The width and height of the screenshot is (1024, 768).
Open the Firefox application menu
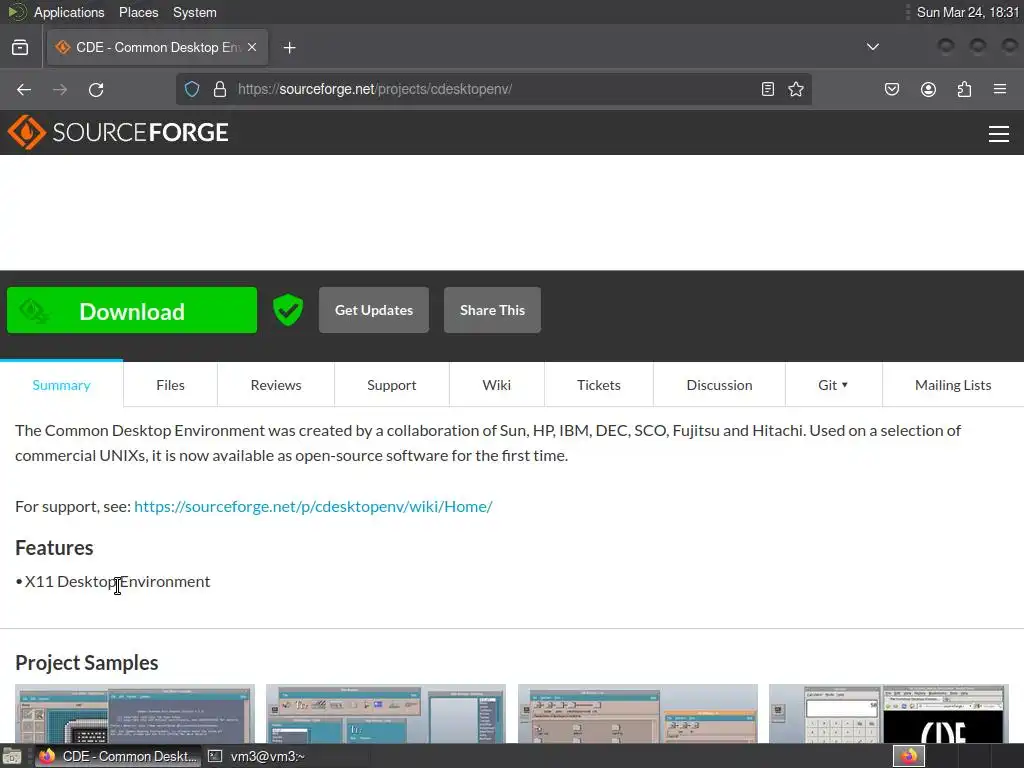point(1000,89)
